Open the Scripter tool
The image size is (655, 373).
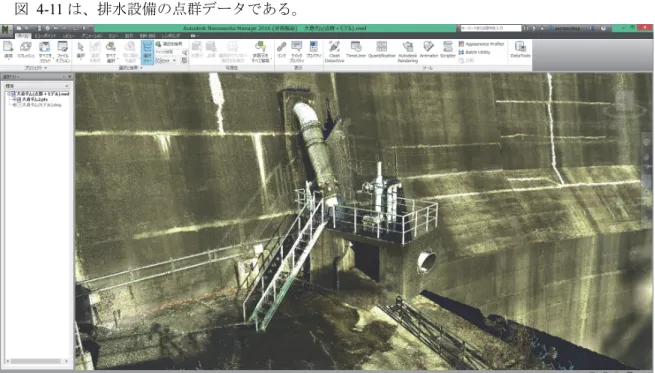[448, 49]
